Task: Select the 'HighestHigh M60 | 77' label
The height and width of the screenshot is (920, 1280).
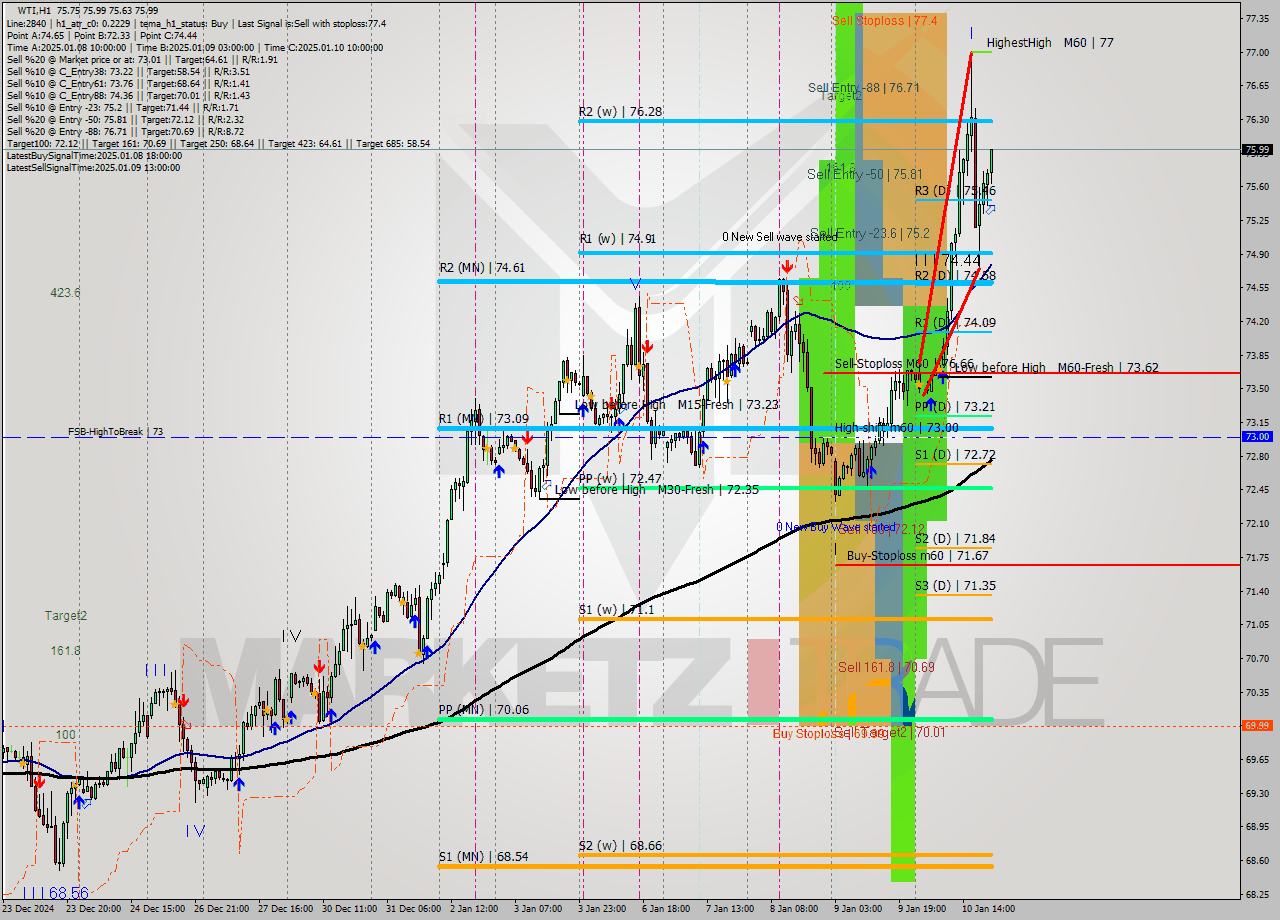Action: tap(1050, 43)
